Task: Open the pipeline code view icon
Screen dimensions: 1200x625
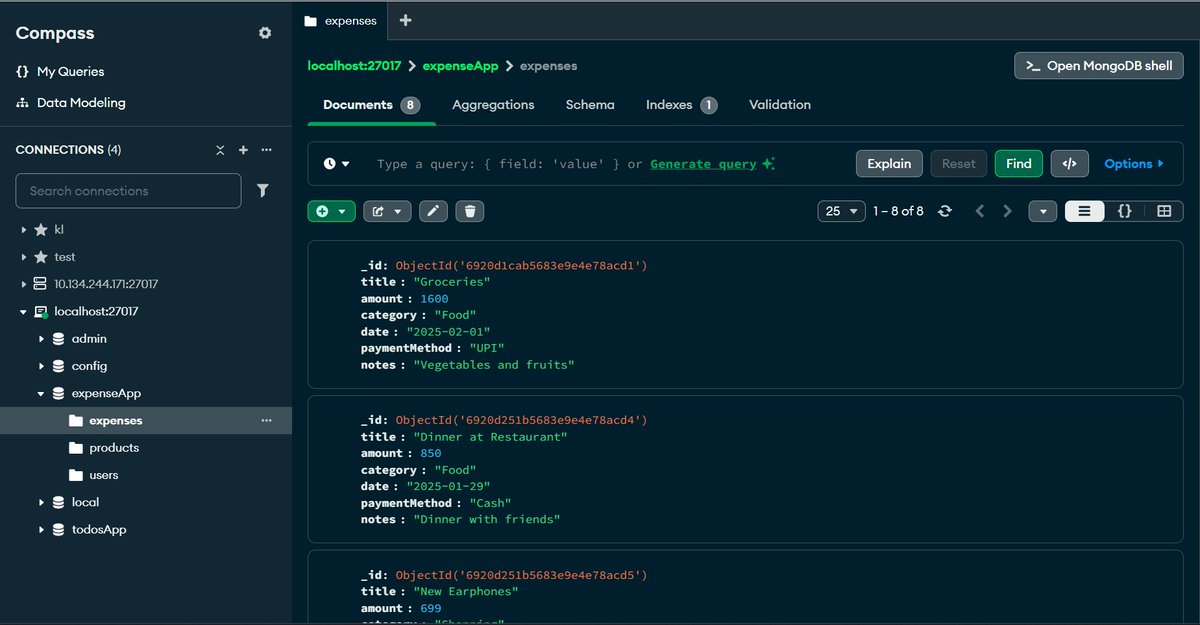Action: pos(1069,163)
